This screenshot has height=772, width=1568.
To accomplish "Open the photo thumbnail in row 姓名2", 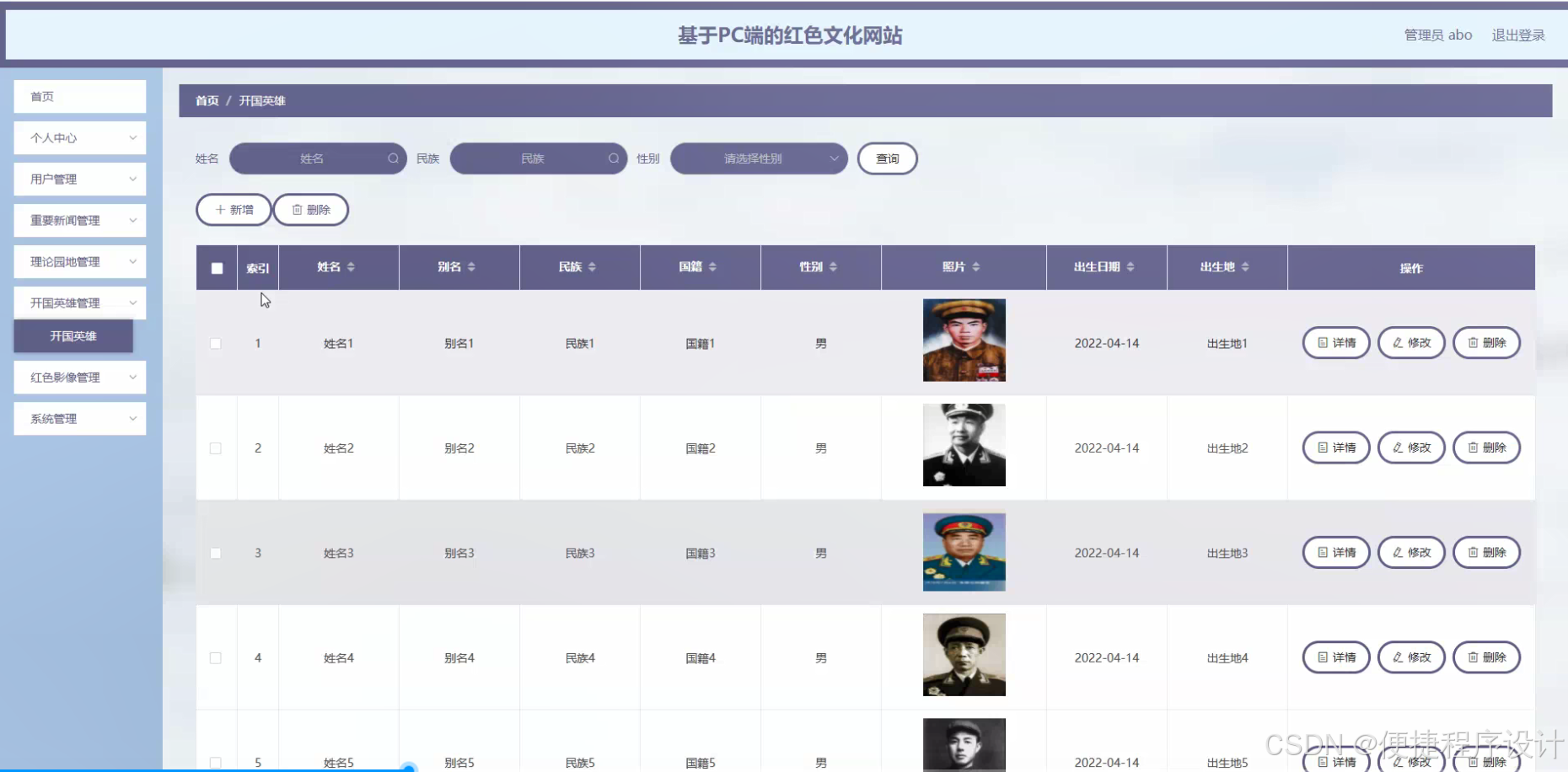I will pyautogui.click(x=964, y=445).
